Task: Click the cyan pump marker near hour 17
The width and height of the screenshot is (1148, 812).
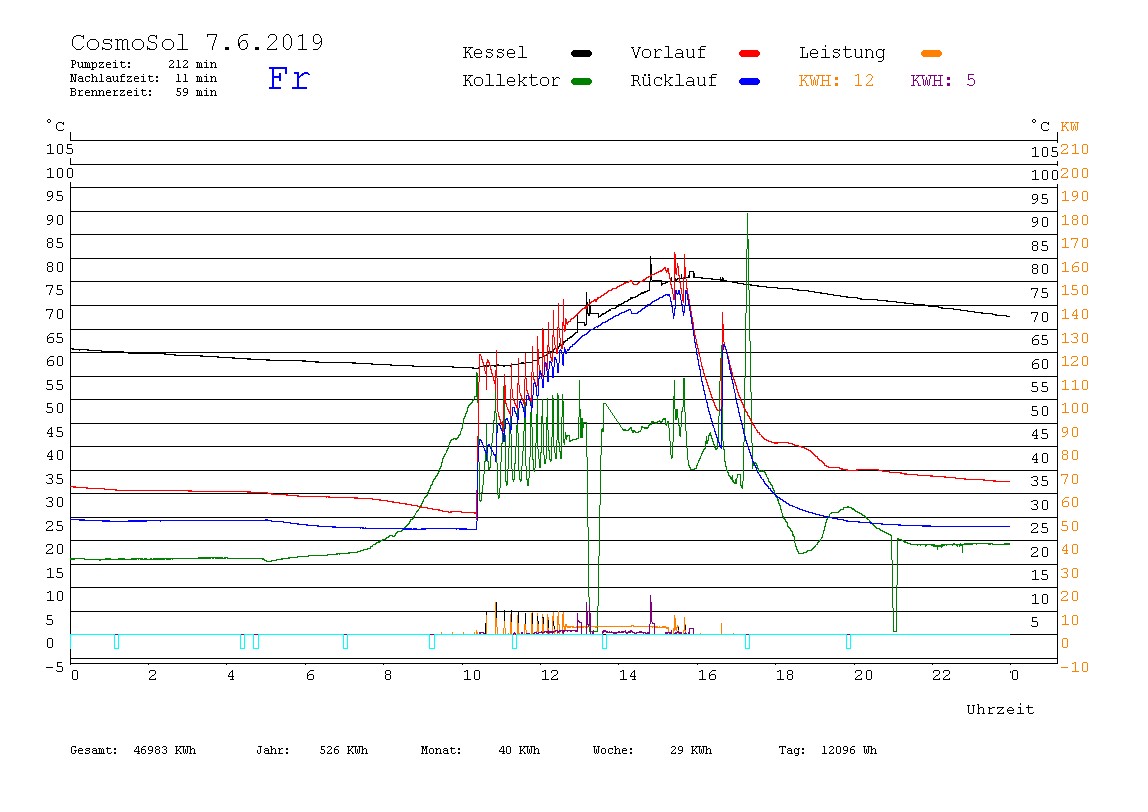Action: pyautogui.click(x=747, y=641)
